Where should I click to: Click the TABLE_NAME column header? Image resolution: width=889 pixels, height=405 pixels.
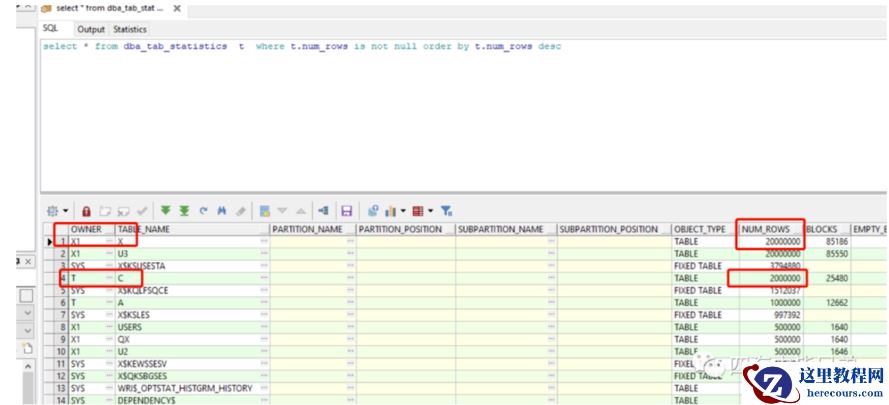pyautogui.click(x=192, y=229)
